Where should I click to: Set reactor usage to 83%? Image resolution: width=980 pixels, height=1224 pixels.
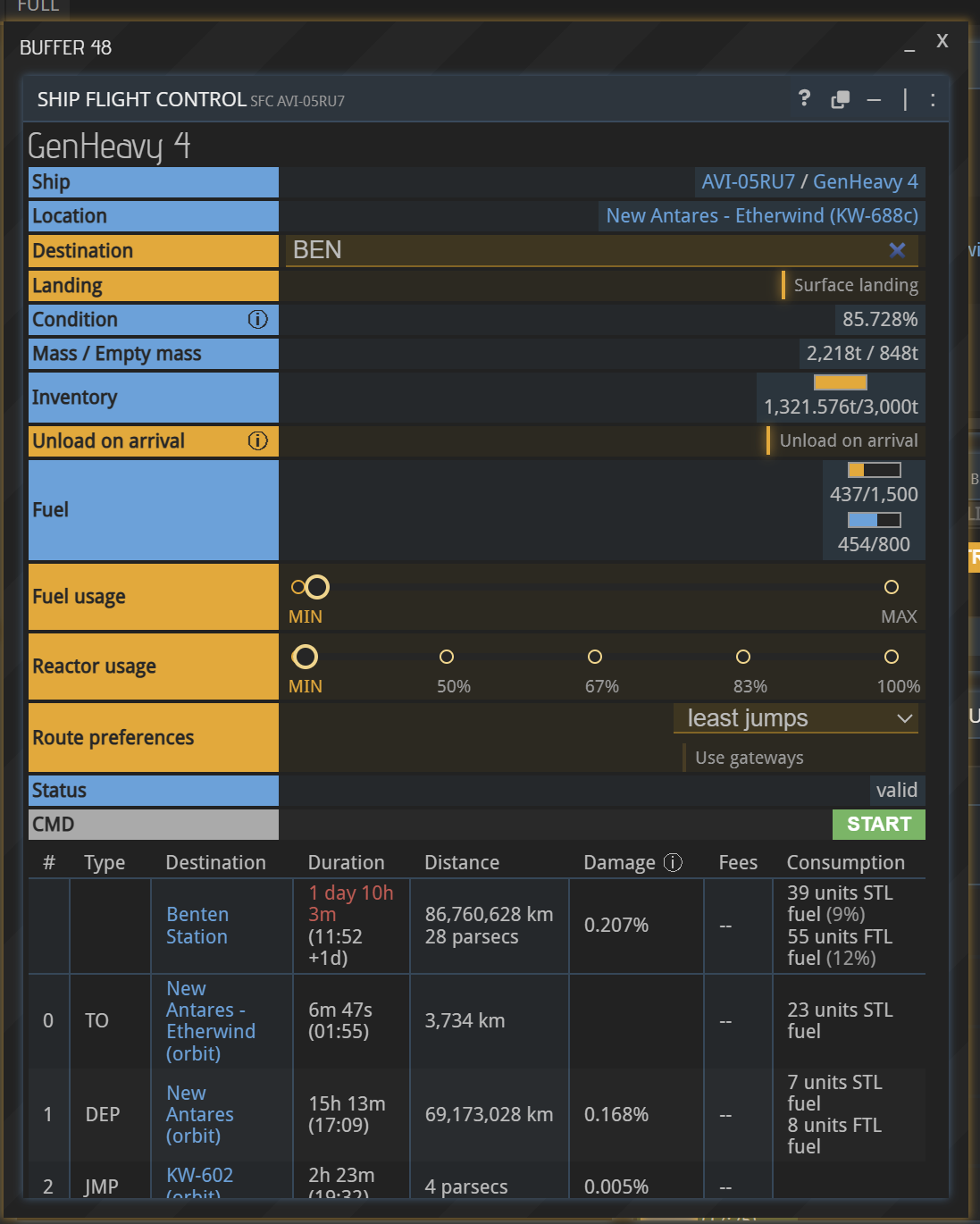coord(743,658)
